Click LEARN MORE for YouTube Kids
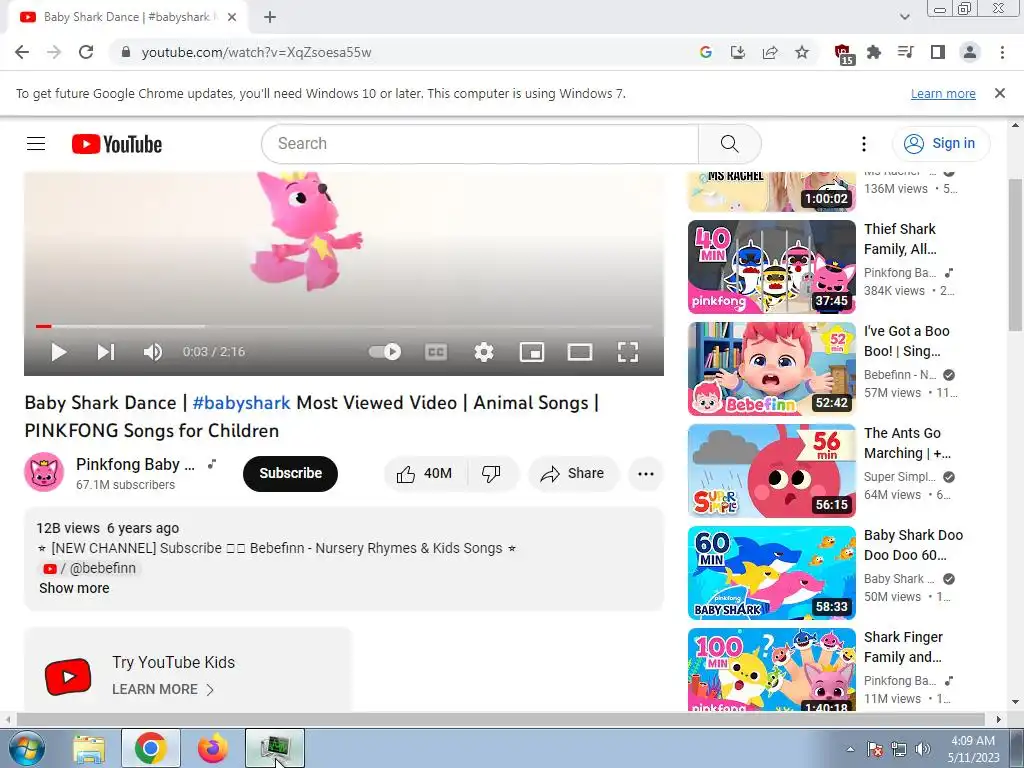The image size is (1024, 768). coord(163,690)
